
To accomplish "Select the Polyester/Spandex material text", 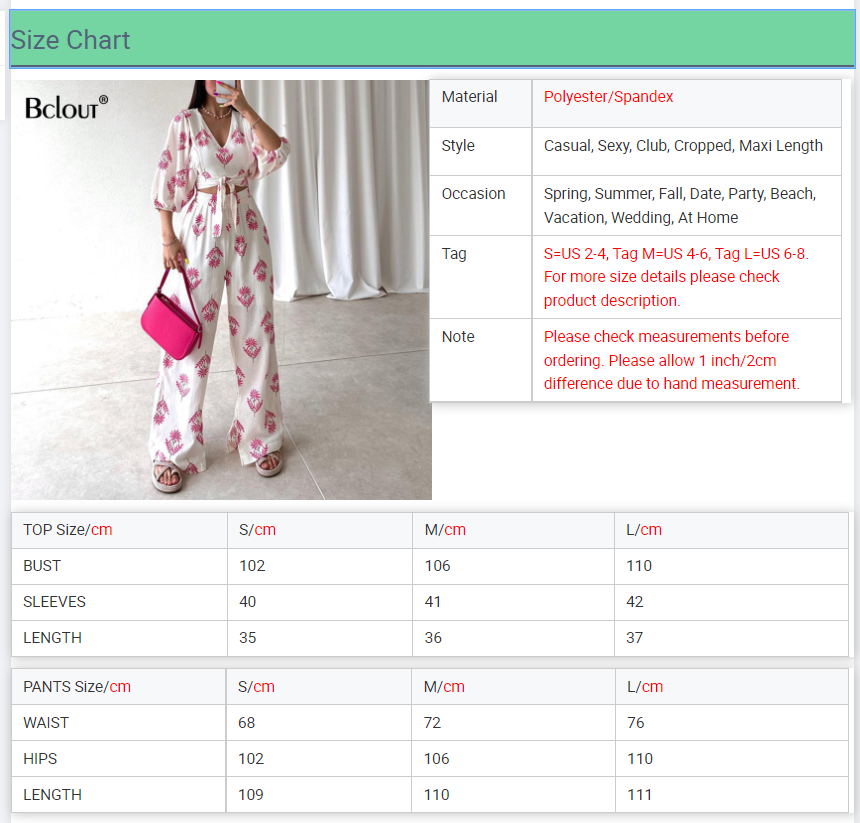I will (x=608, y=97).
